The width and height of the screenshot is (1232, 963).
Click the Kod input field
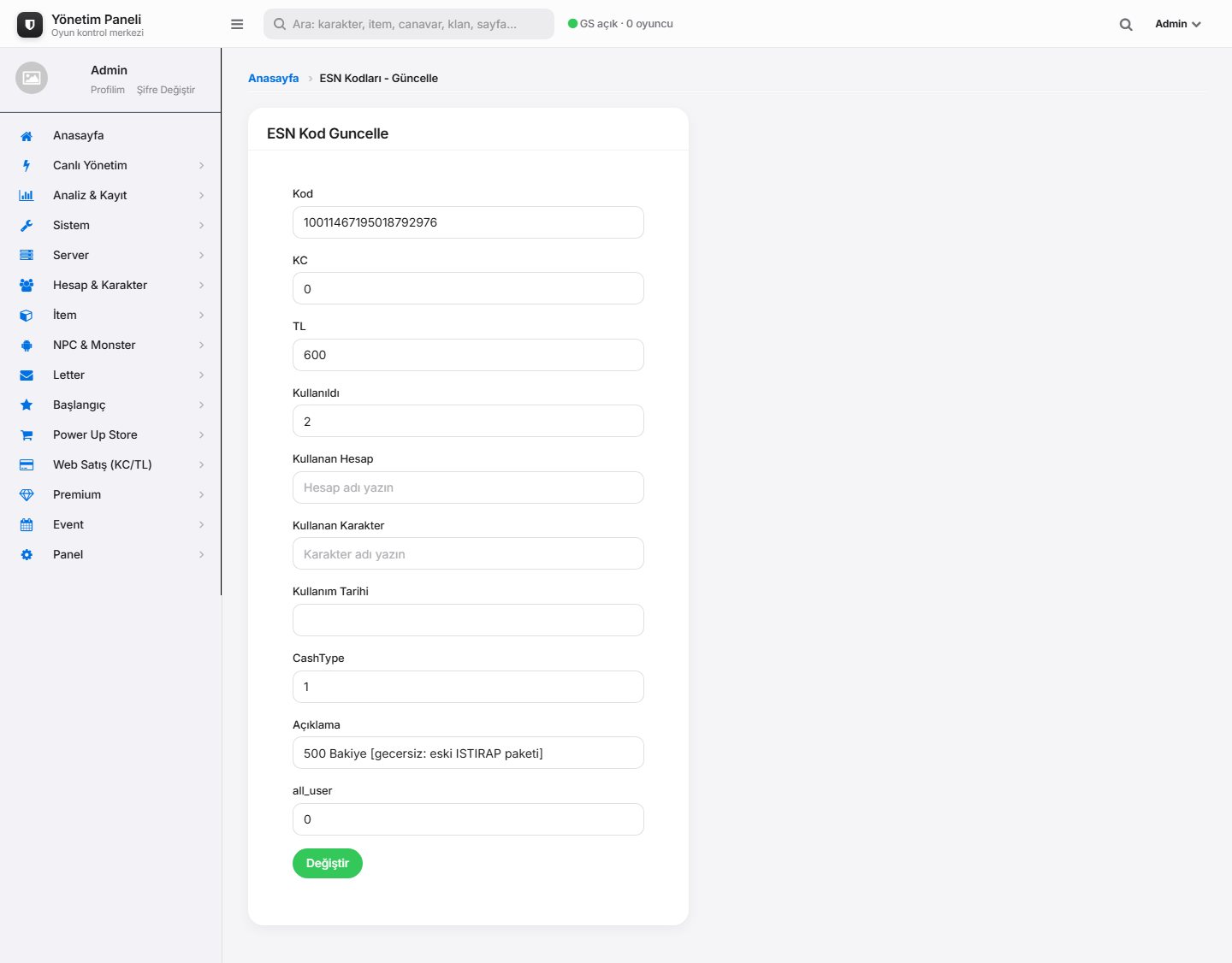pyautogui.click(x=468, y=222)
